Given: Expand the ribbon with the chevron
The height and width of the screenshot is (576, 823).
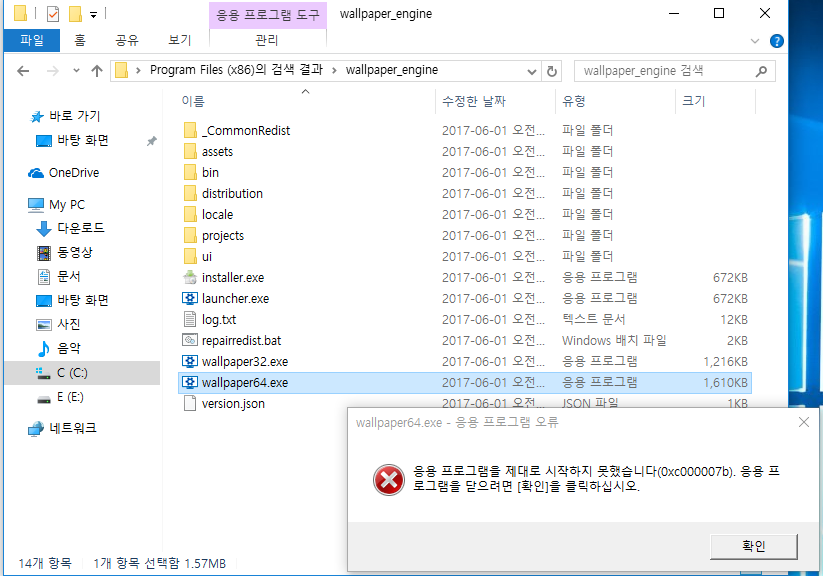Looking at the screenshot, I should coord(755,41).
